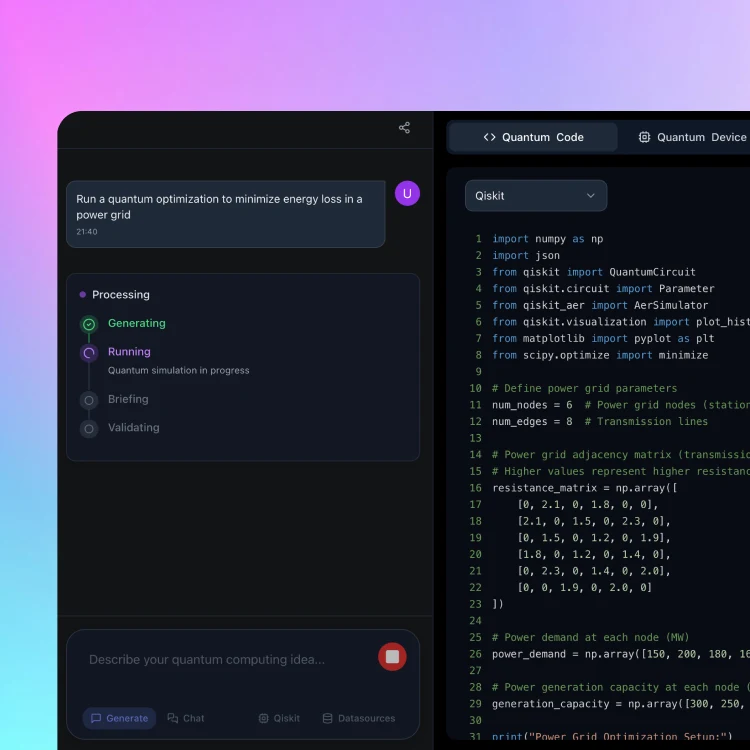Click the user message about power grid

click(x=225, y=214)
